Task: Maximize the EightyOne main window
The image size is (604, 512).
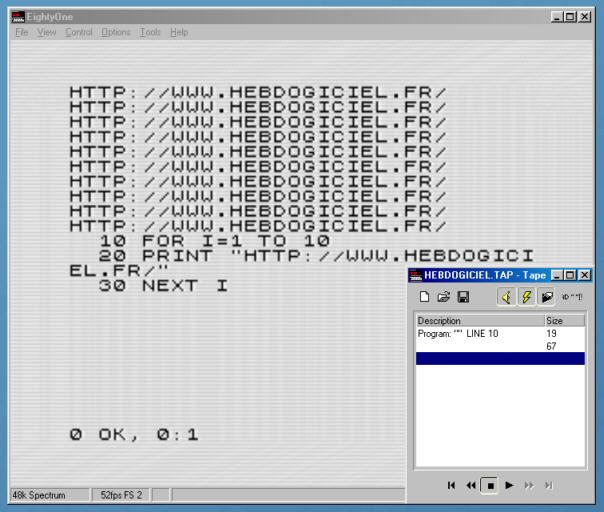Action: [x=570, y=17]
